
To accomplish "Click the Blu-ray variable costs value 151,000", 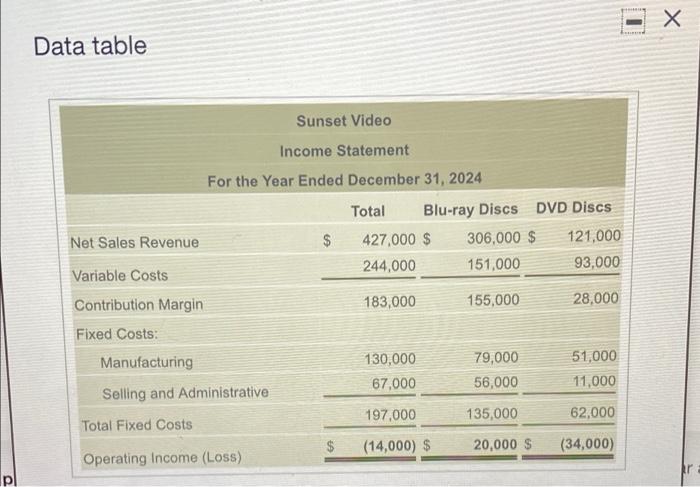I will [493, 264].
